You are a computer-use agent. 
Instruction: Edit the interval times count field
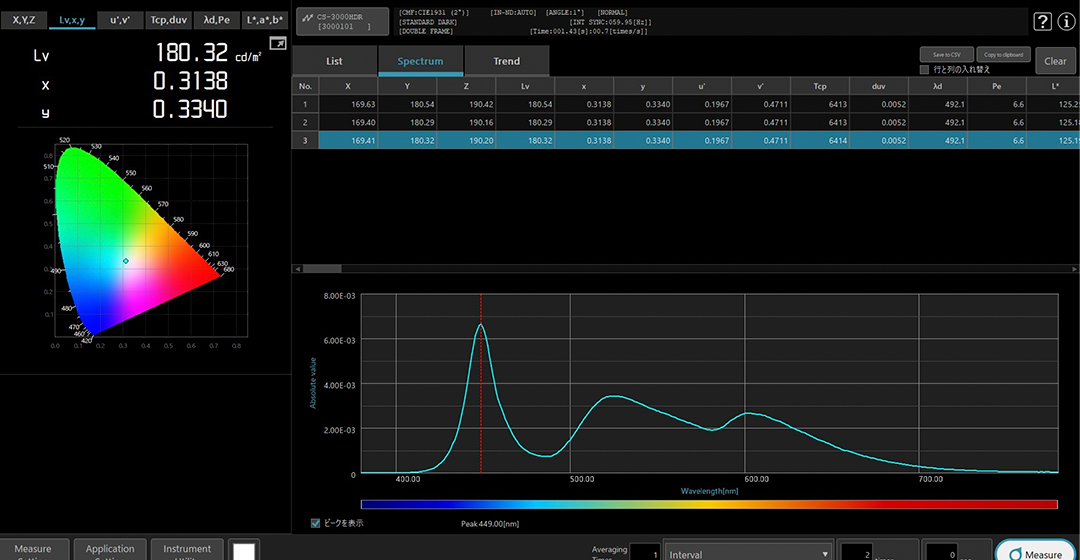(x=857, y=552)
